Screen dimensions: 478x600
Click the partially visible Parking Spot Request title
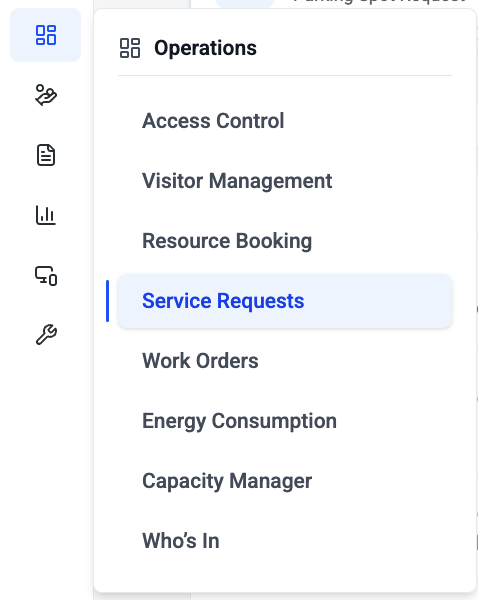click(380, 2)
